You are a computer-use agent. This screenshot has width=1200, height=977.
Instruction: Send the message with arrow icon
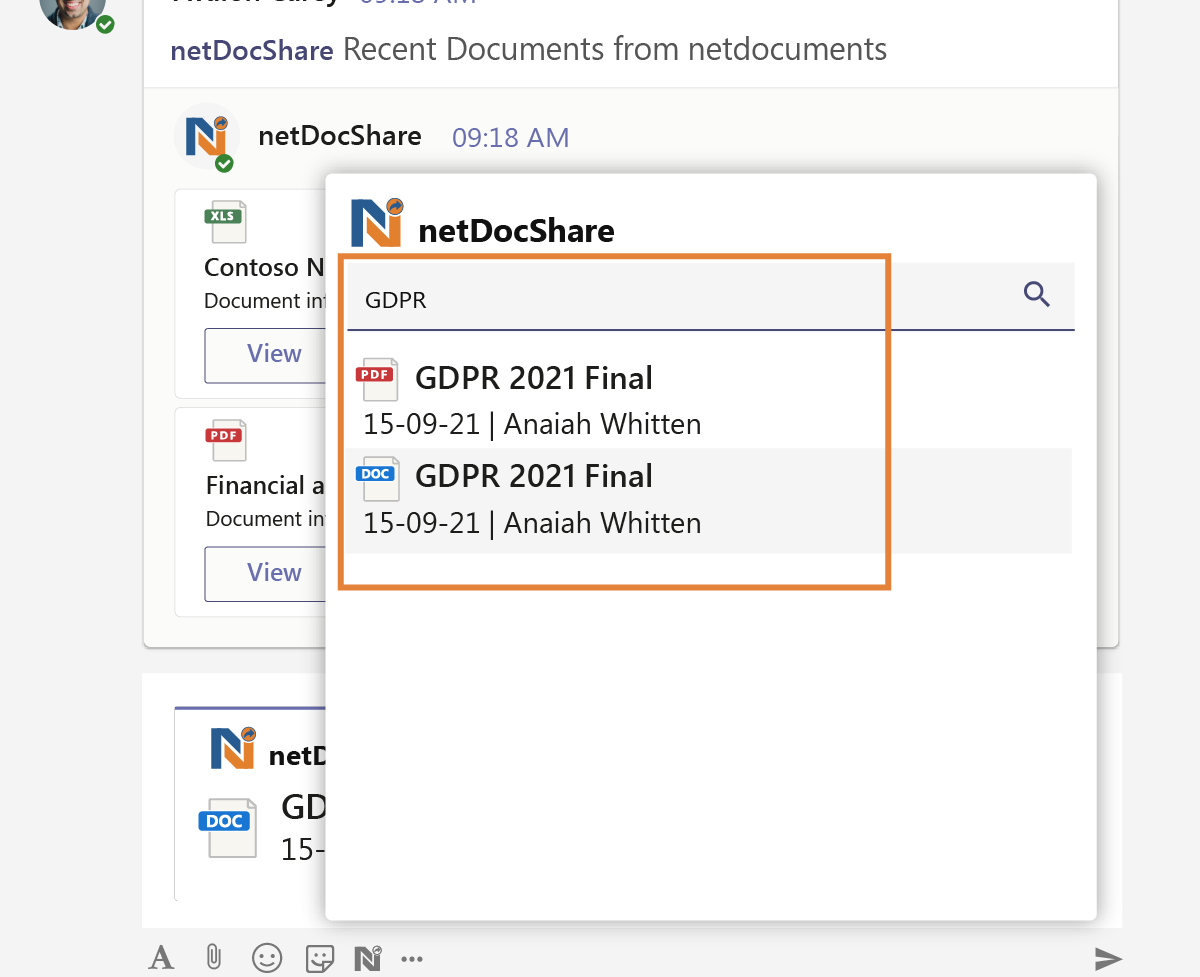click(1108, 959)
